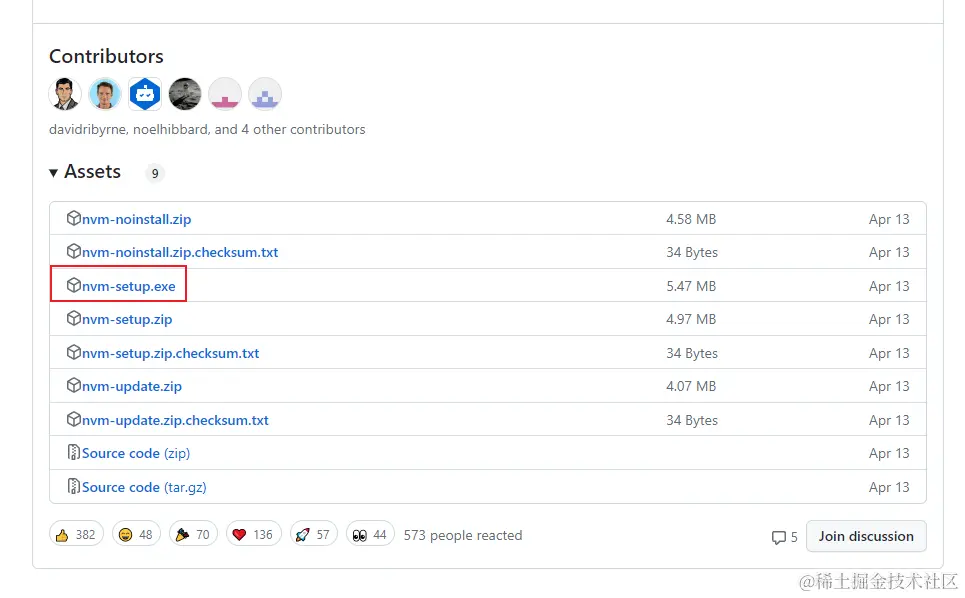965x598 pixels.
Task: Click 'davidribyrne, noelhibbard, and 4 other contributors' text
Action: point(207,129)
